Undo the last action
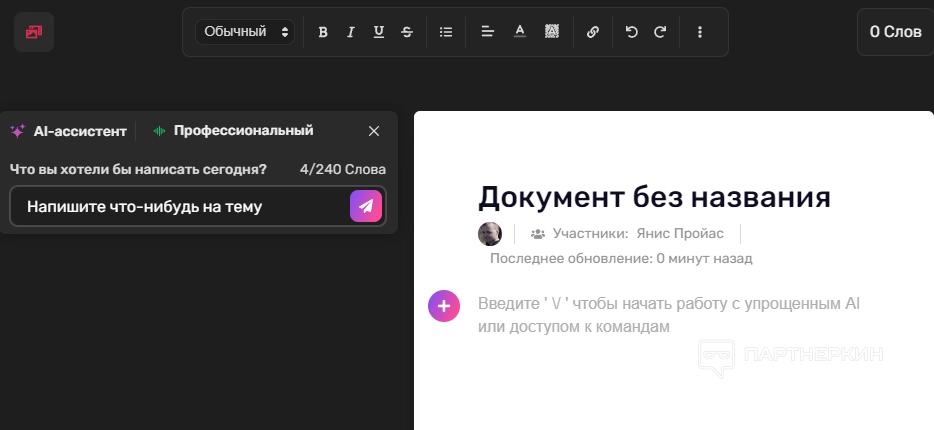Viewport: 934px width, 430px height. tap(631, 32)
